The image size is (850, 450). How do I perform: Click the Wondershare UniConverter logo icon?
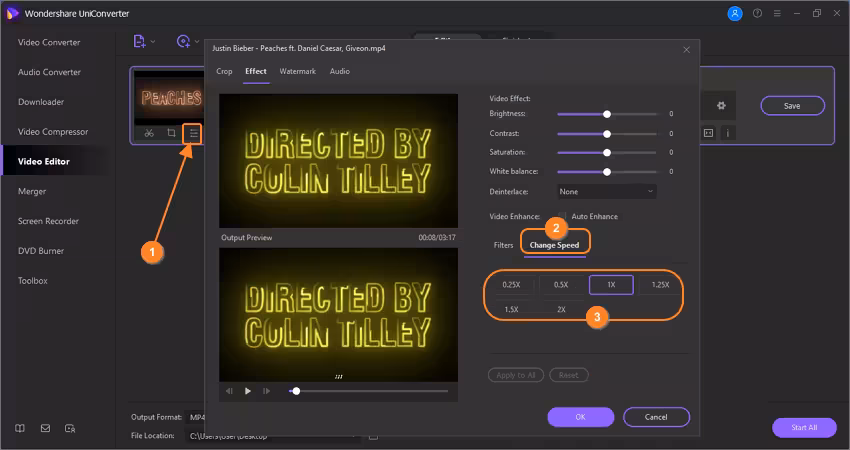click(12, 14)
